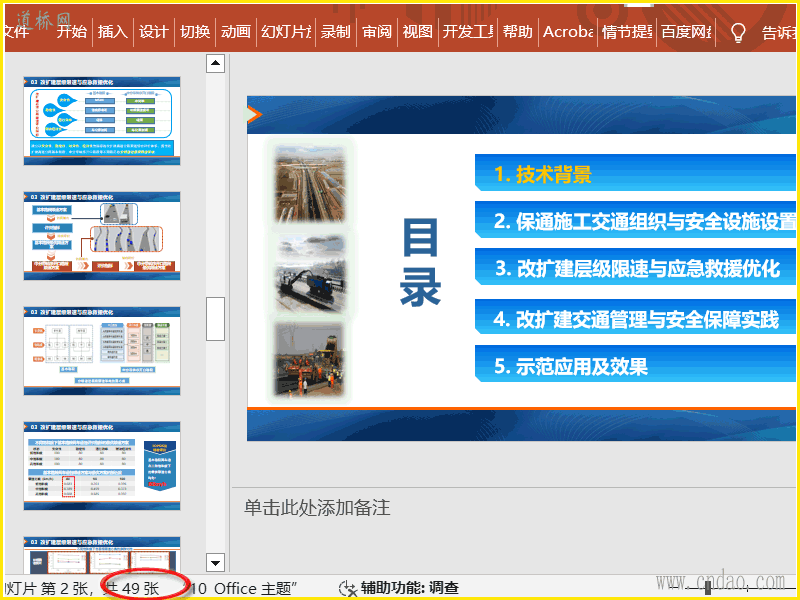Click the 1. 技术背景 heading on slide
This screenshot has width=800, height=600.
[x=543, y=174]
